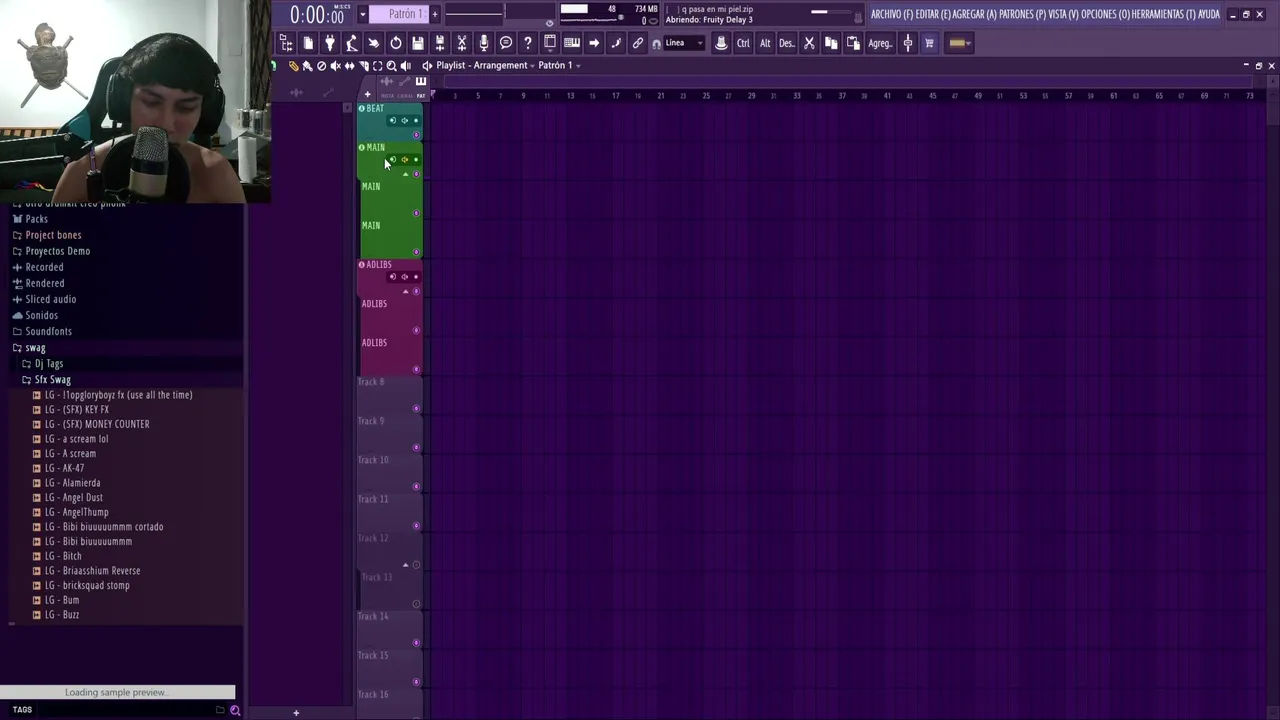This screenshot has width=1280, height=720.
Task: Open the yellow color selector dropdown in toolbar
Action: (958, 43)
